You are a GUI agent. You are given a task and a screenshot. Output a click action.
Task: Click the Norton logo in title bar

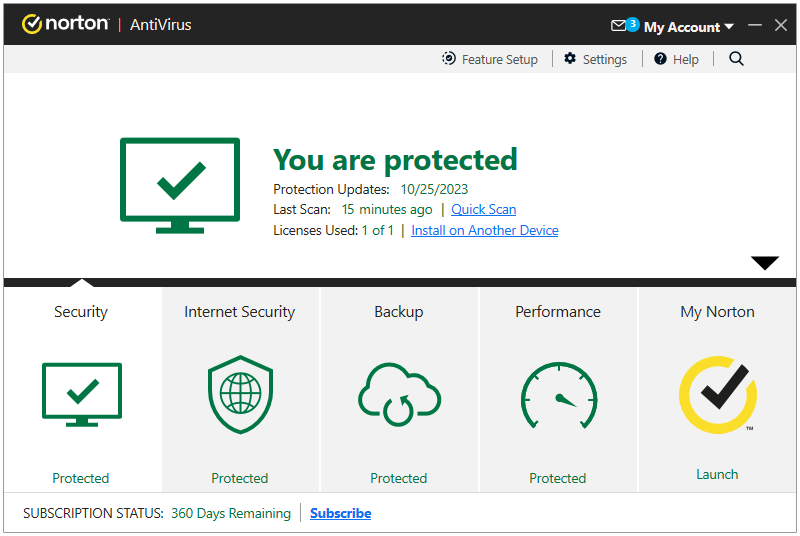[x=65, y=24]
